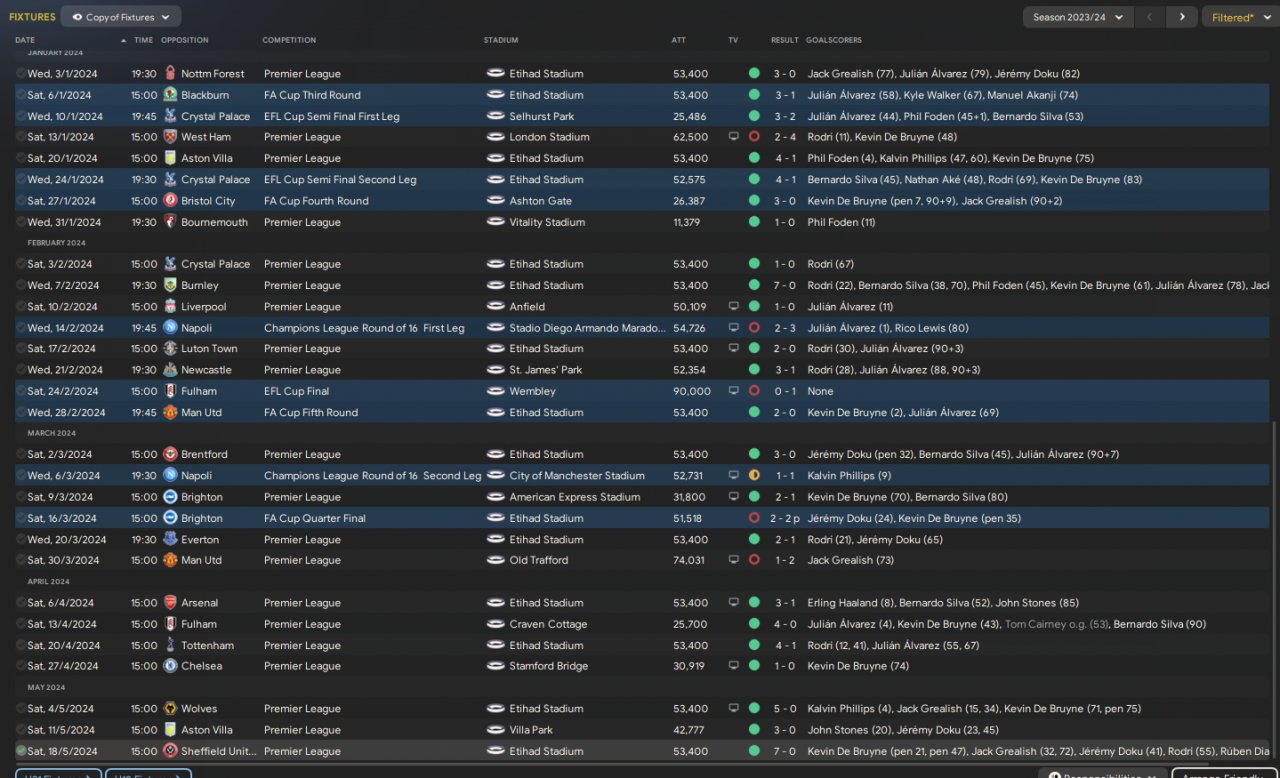Click the '2 - 2 p' result

[x=786, y=518]
